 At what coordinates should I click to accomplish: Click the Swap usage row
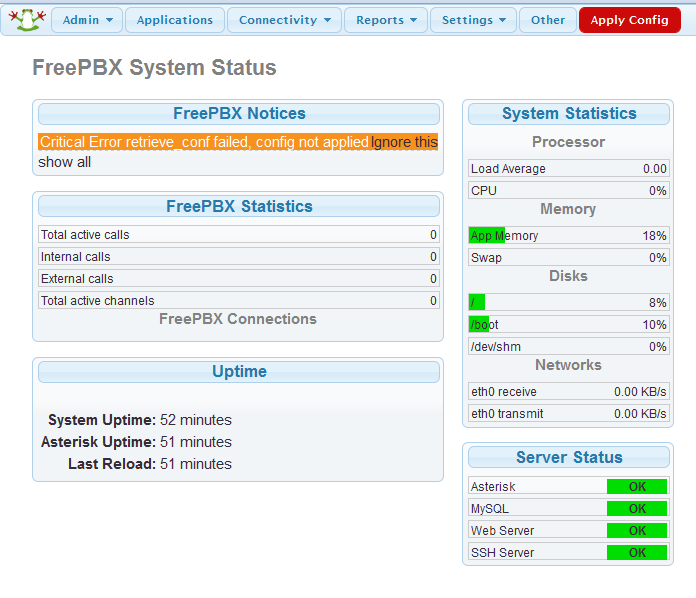point(569,257)
